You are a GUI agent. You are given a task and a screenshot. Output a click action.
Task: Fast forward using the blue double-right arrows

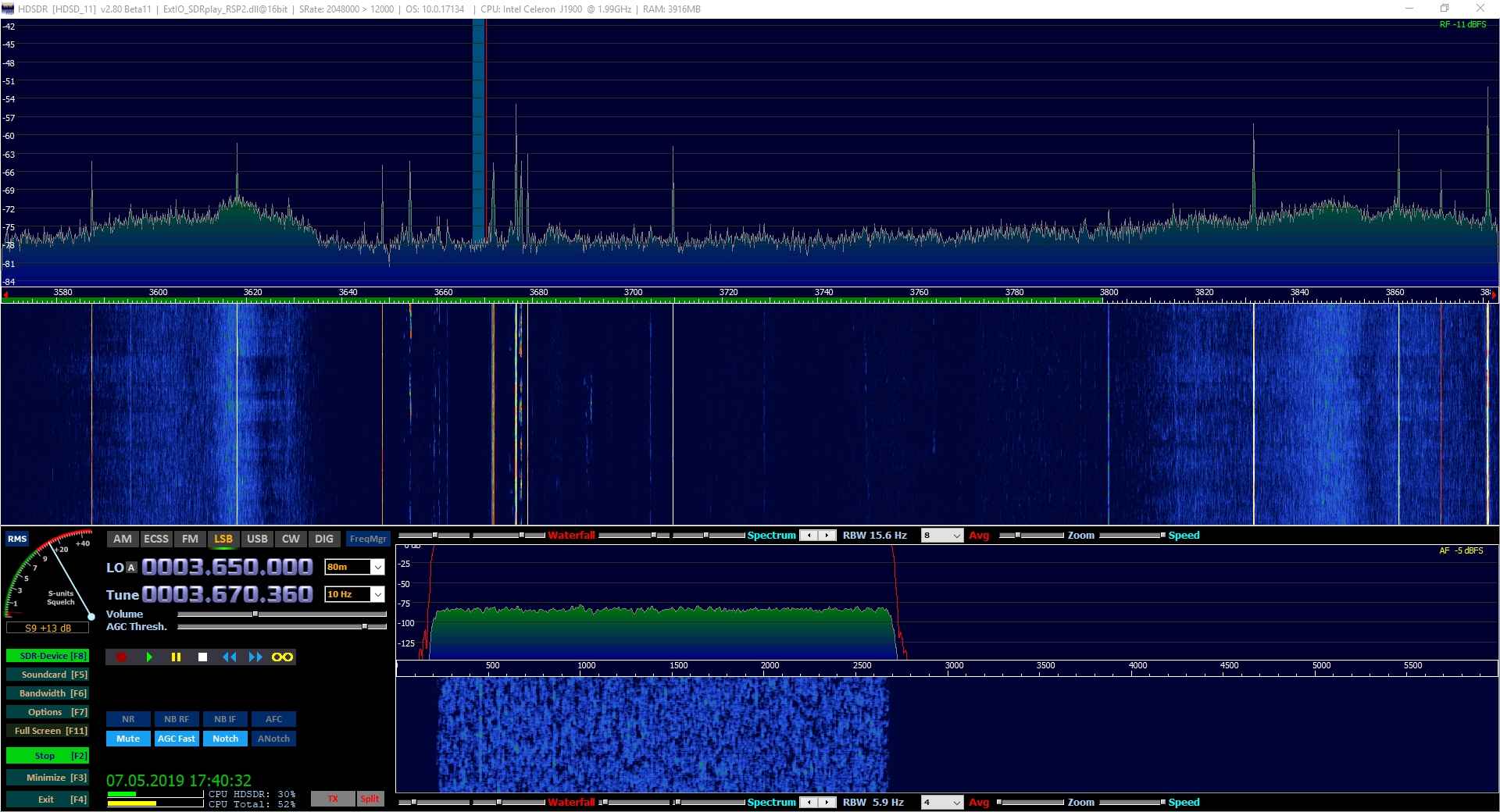255,657
